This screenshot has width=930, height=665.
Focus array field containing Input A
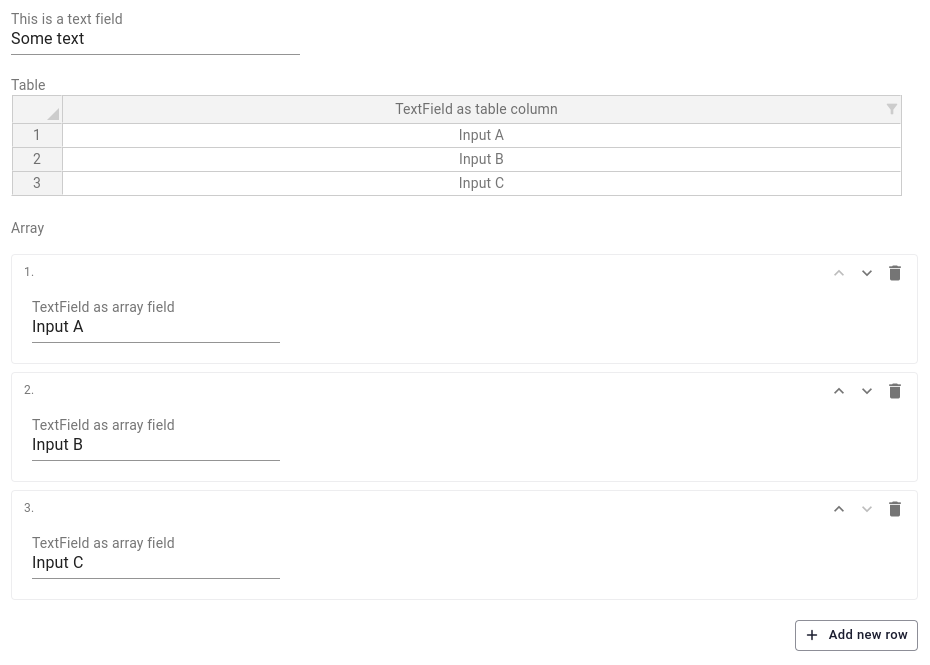(155, 327)
